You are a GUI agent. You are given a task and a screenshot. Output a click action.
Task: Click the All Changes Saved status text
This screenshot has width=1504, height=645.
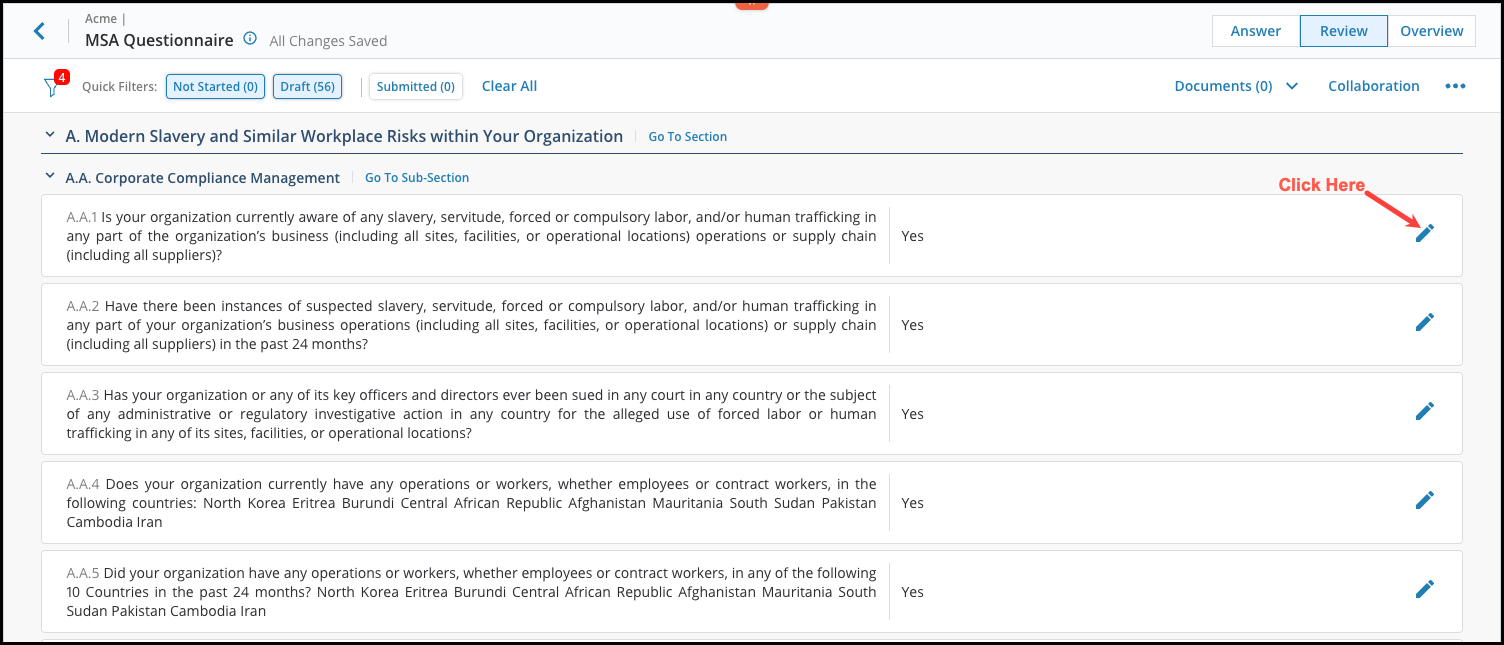click(328, 41)
